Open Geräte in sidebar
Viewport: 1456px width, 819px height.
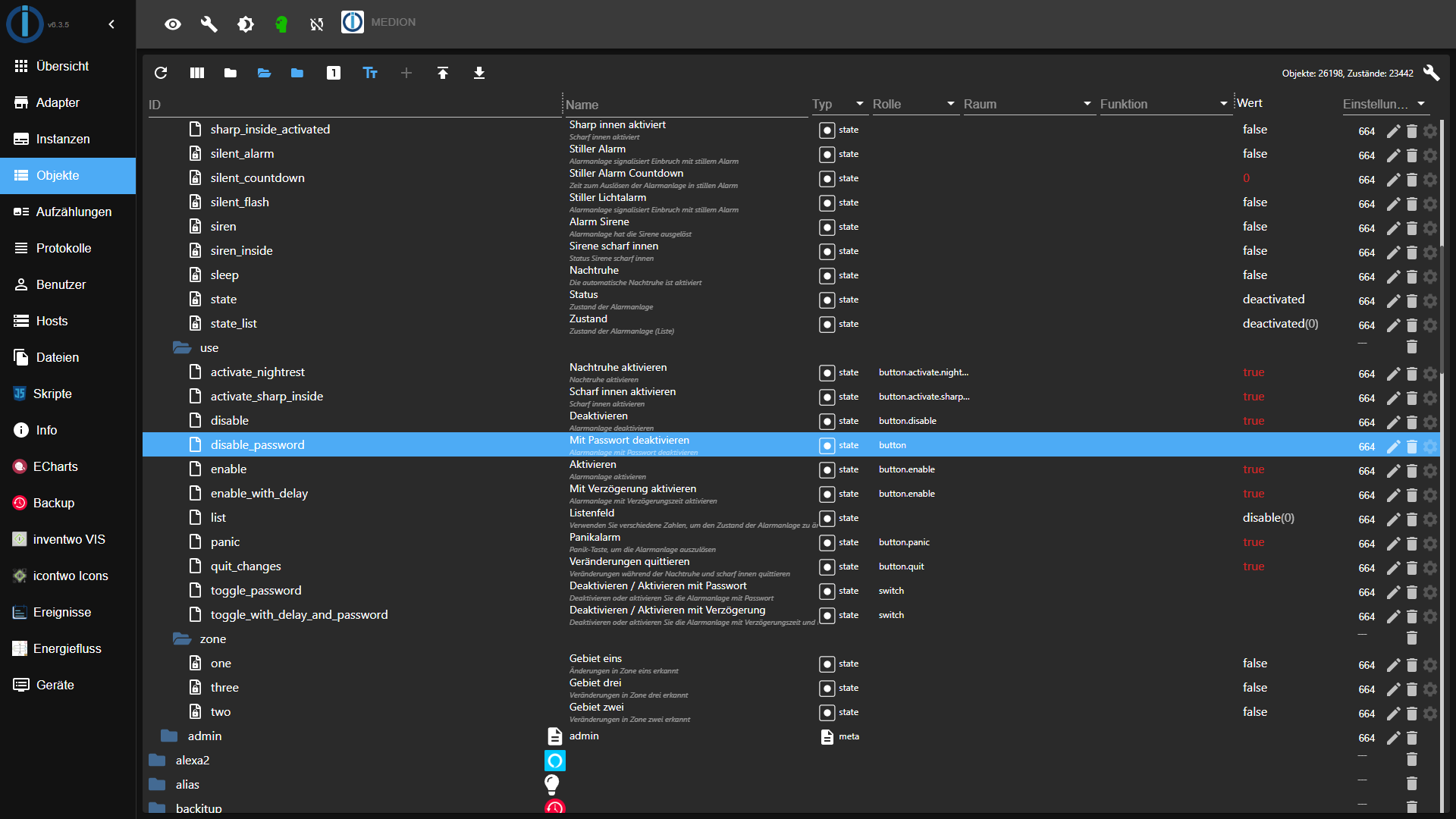click(68, 685)
